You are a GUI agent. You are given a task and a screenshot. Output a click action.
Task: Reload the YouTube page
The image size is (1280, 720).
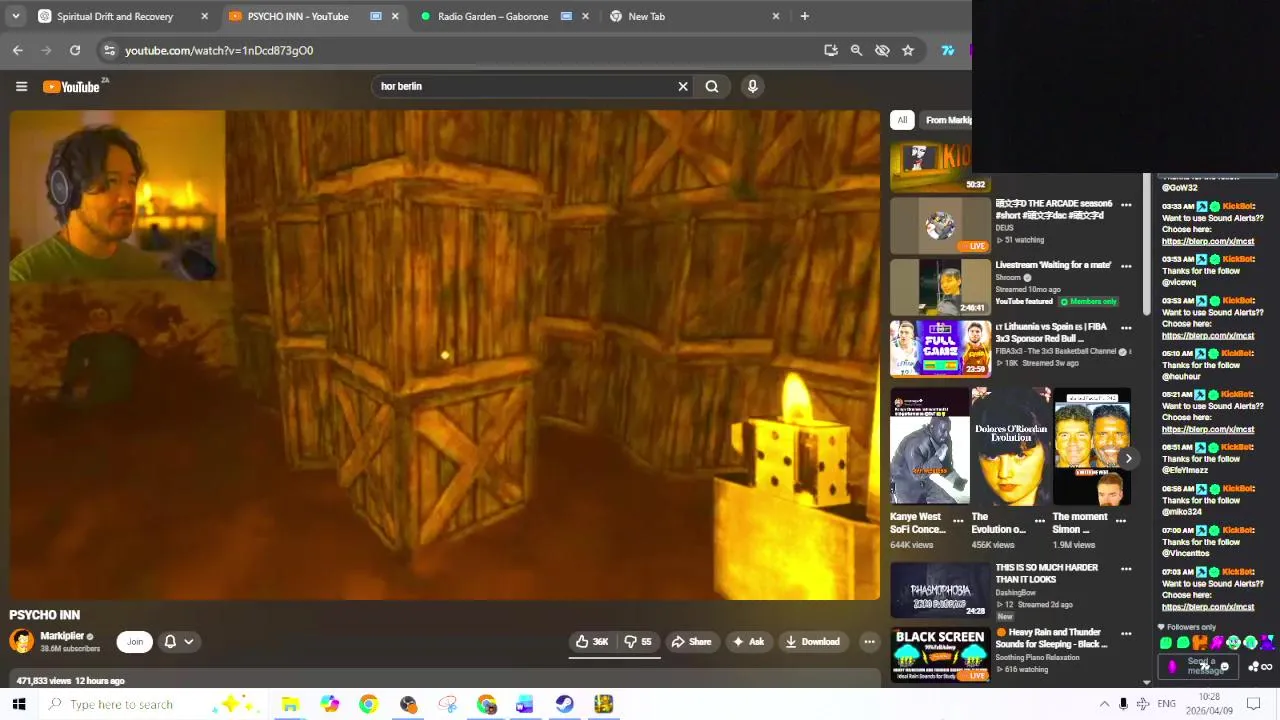point(75,50)
